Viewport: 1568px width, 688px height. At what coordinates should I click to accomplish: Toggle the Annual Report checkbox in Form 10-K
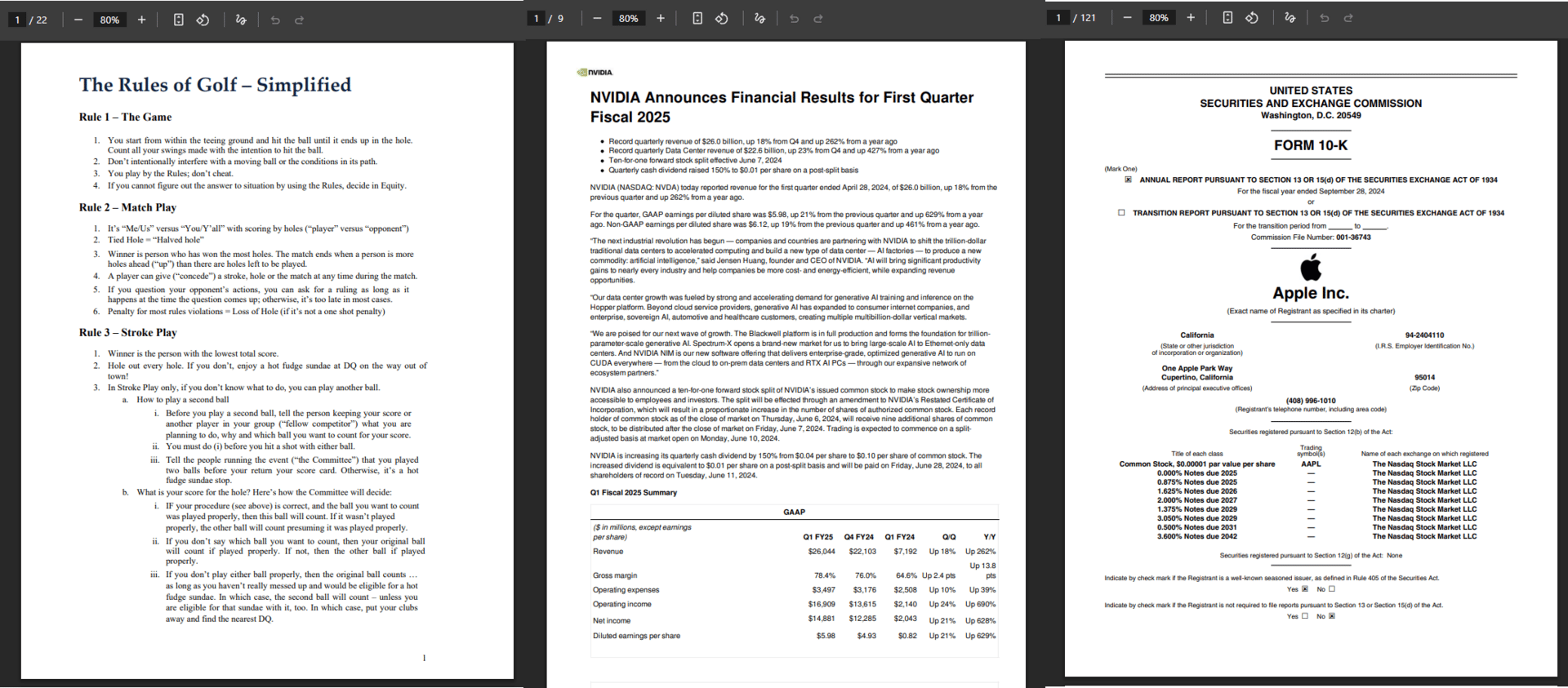pyautogui.click(x=1128, y=180)
